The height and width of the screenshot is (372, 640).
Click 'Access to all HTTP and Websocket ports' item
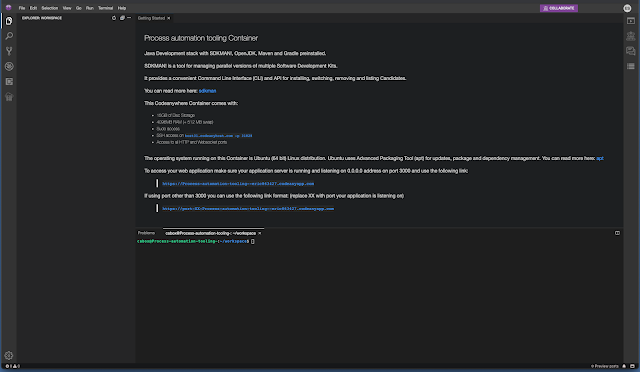191,142
